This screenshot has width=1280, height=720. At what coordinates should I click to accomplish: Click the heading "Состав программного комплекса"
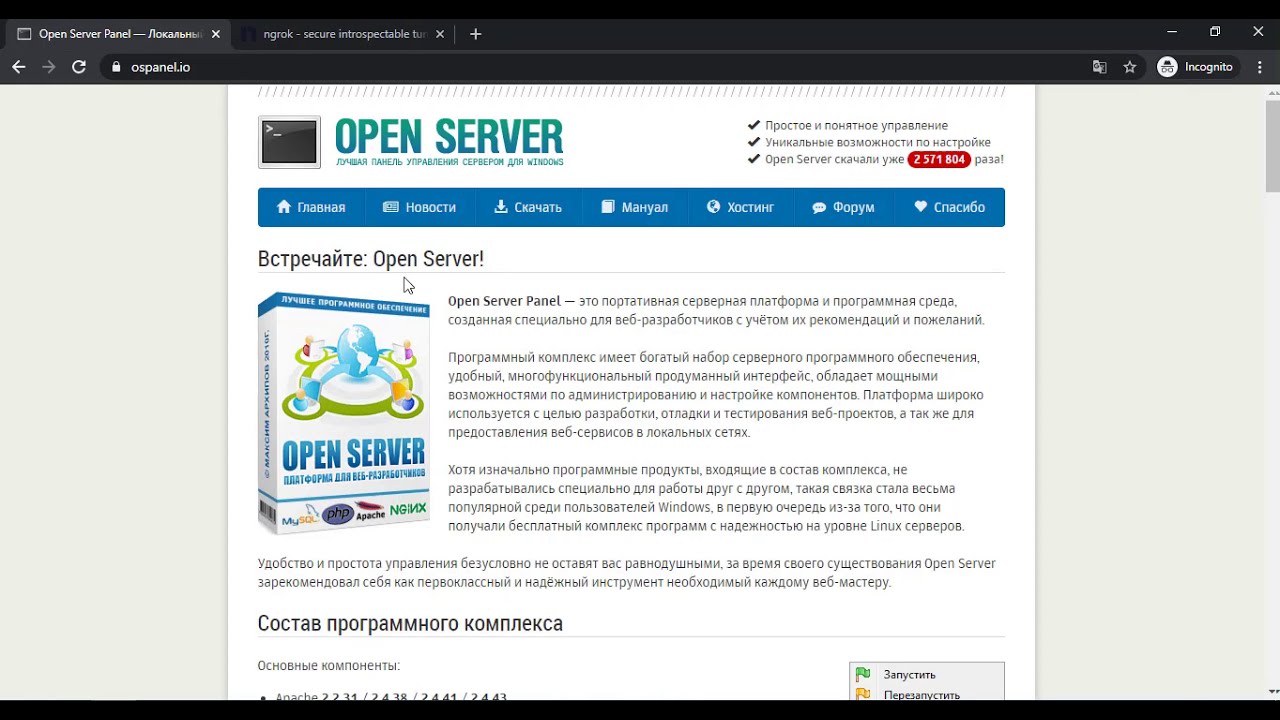coord(410,623)
